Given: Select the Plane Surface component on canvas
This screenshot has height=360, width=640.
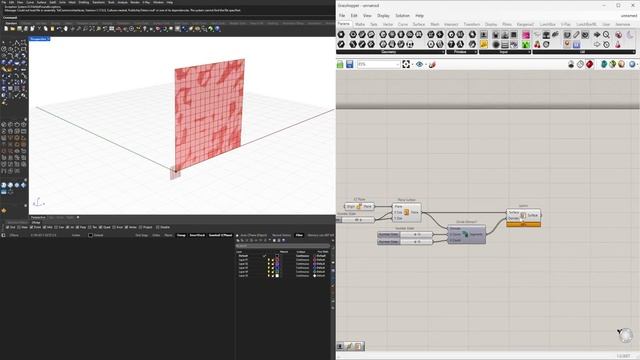Looking at the screenshot, I should pyautogui.click(x=407, y=212).
